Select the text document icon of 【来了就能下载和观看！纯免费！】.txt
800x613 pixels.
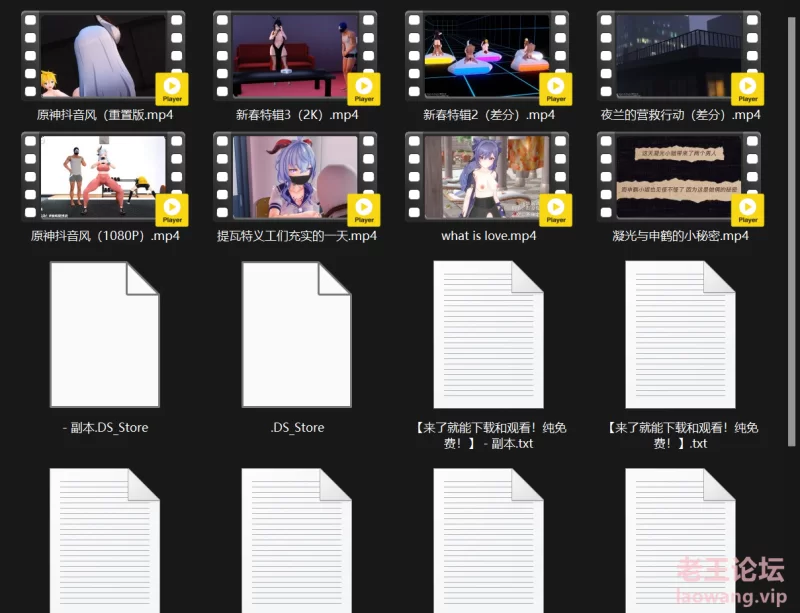click(x=680, y=334)
